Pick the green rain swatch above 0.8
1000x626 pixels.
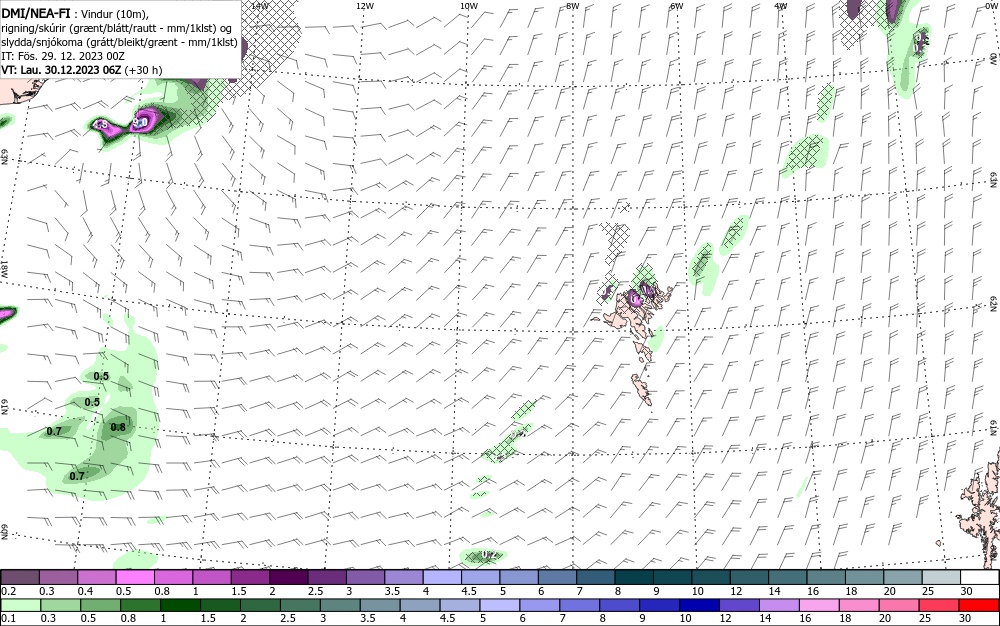[140, 605]
